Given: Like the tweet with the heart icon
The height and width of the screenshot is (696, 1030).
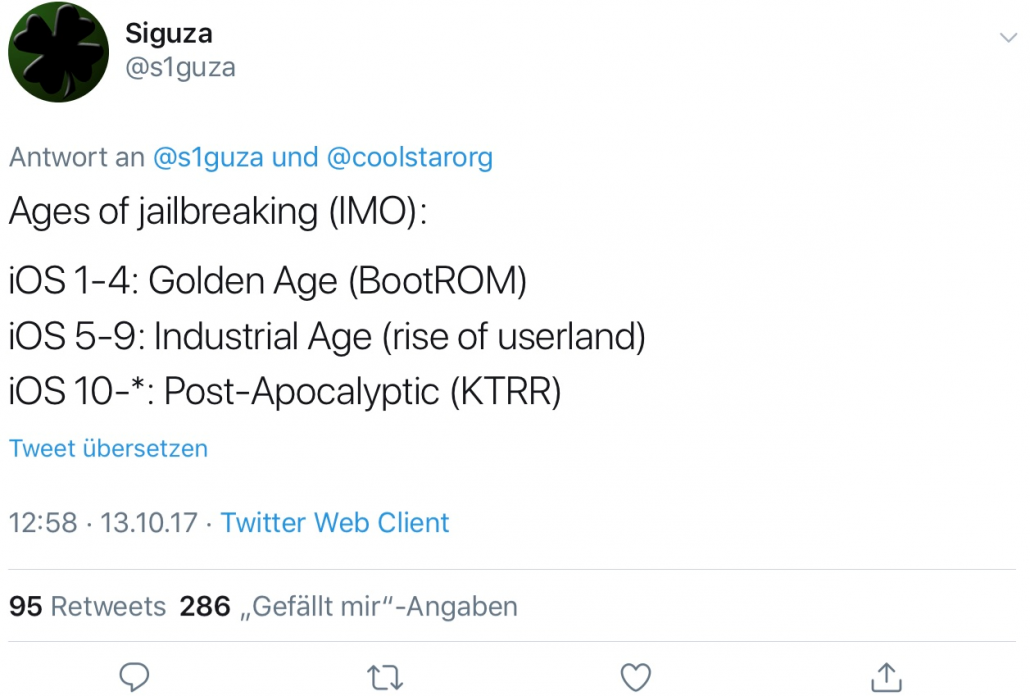Looking at the screenshot, I should (636, 677).
